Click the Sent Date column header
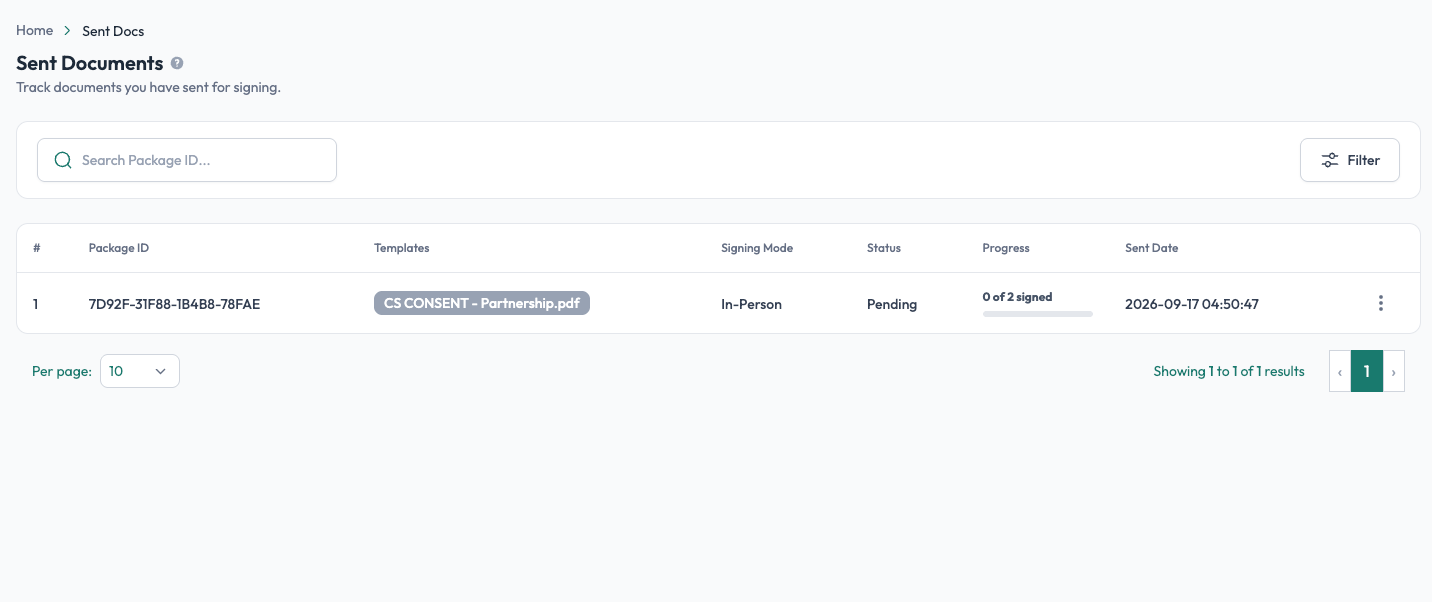The image size is (1432, 602). click(1152, 248)
